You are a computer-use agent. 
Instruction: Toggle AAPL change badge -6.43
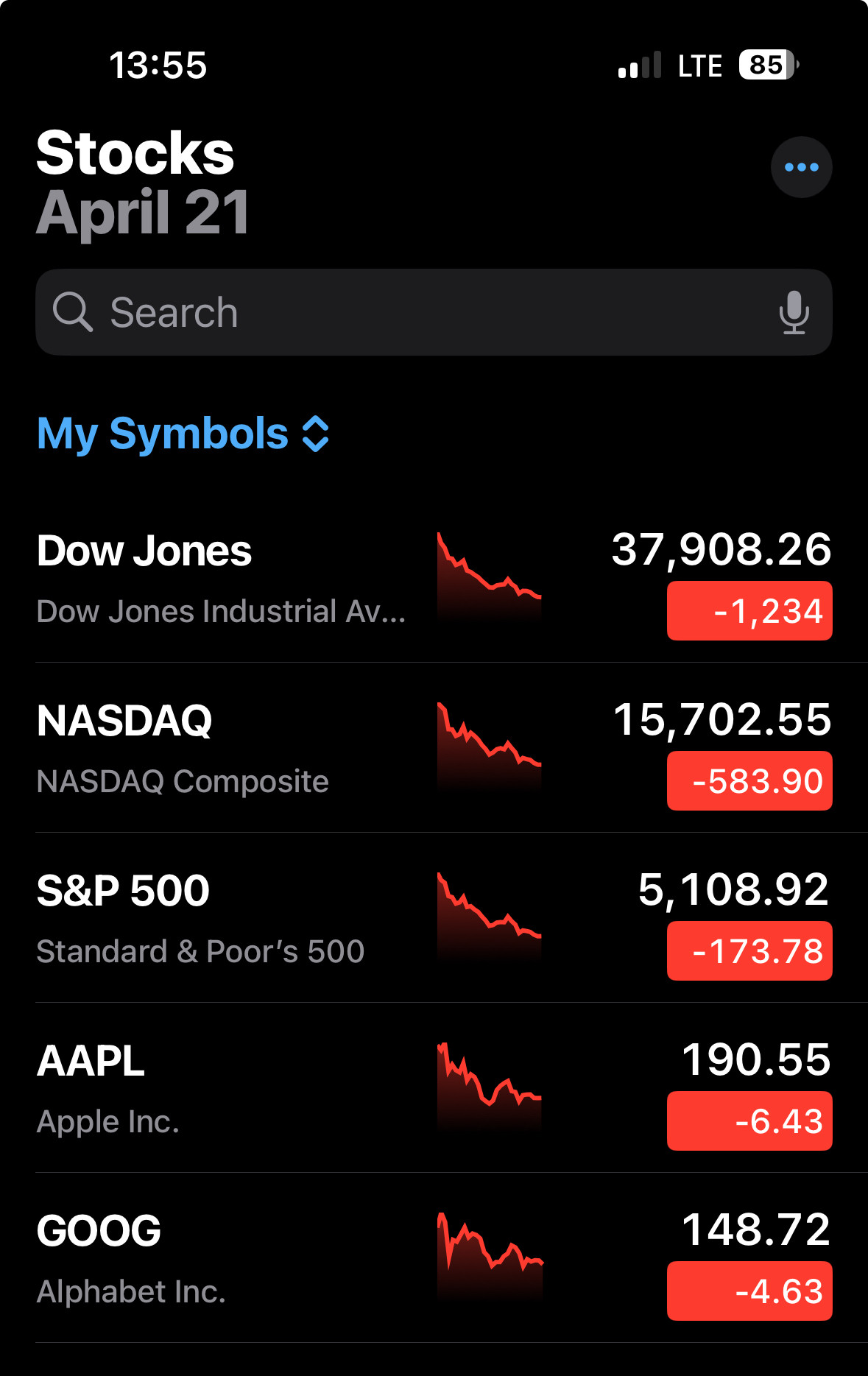click(749, 1121)
